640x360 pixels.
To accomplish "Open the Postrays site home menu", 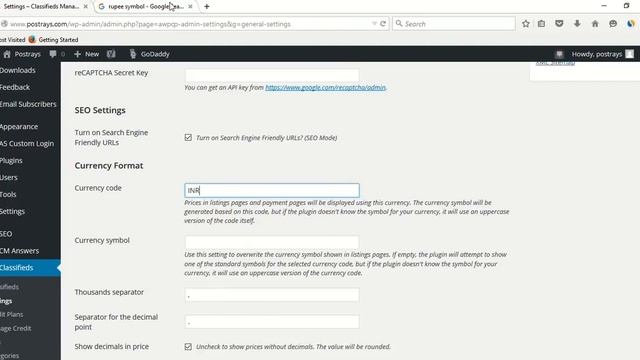I will pyautogui.click(x=22, y=54).
